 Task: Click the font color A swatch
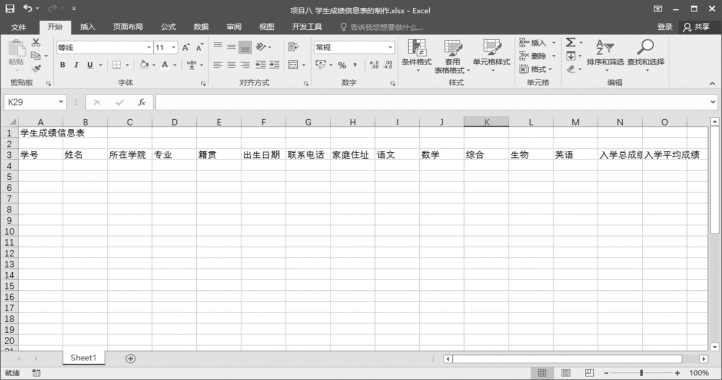165,65
